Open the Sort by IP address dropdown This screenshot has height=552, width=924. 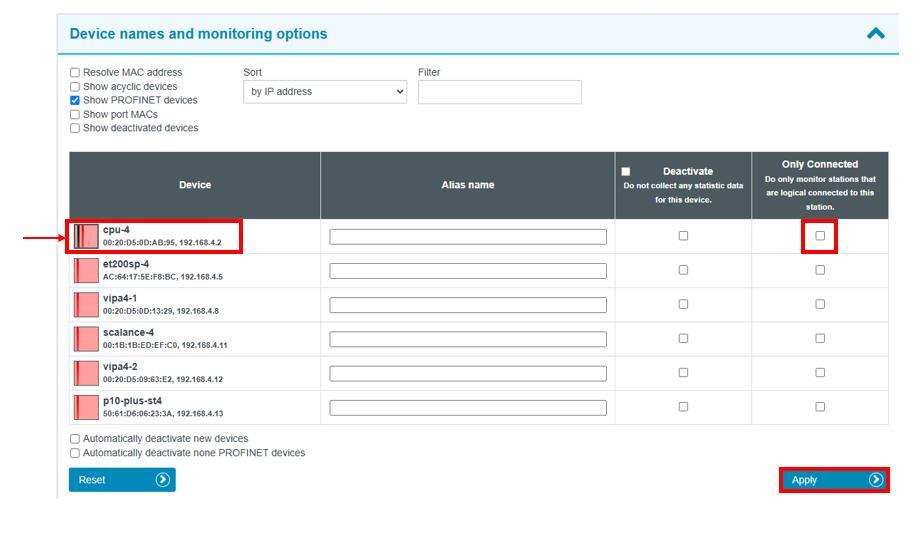[325, 92]
